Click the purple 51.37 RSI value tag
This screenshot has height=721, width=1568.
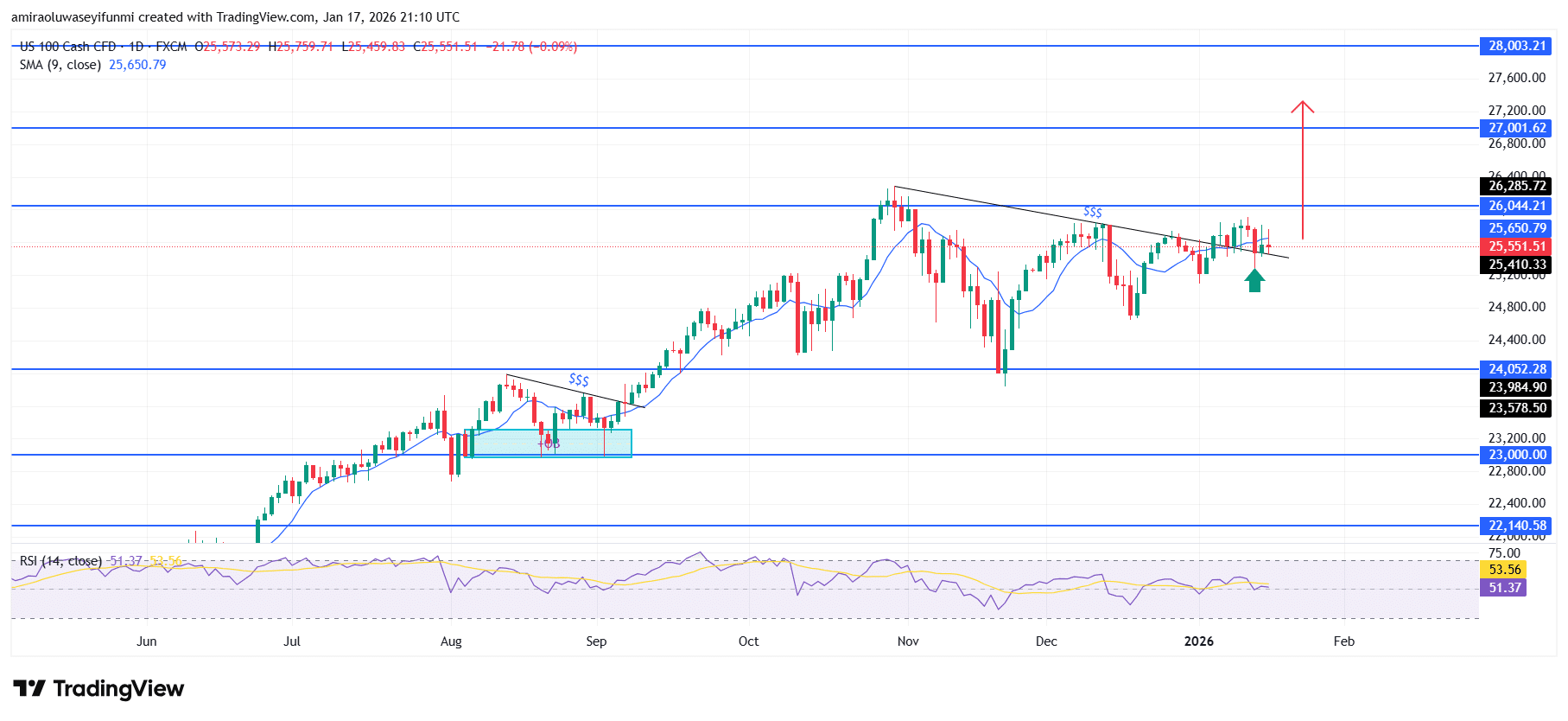[x=1503, y=588]
